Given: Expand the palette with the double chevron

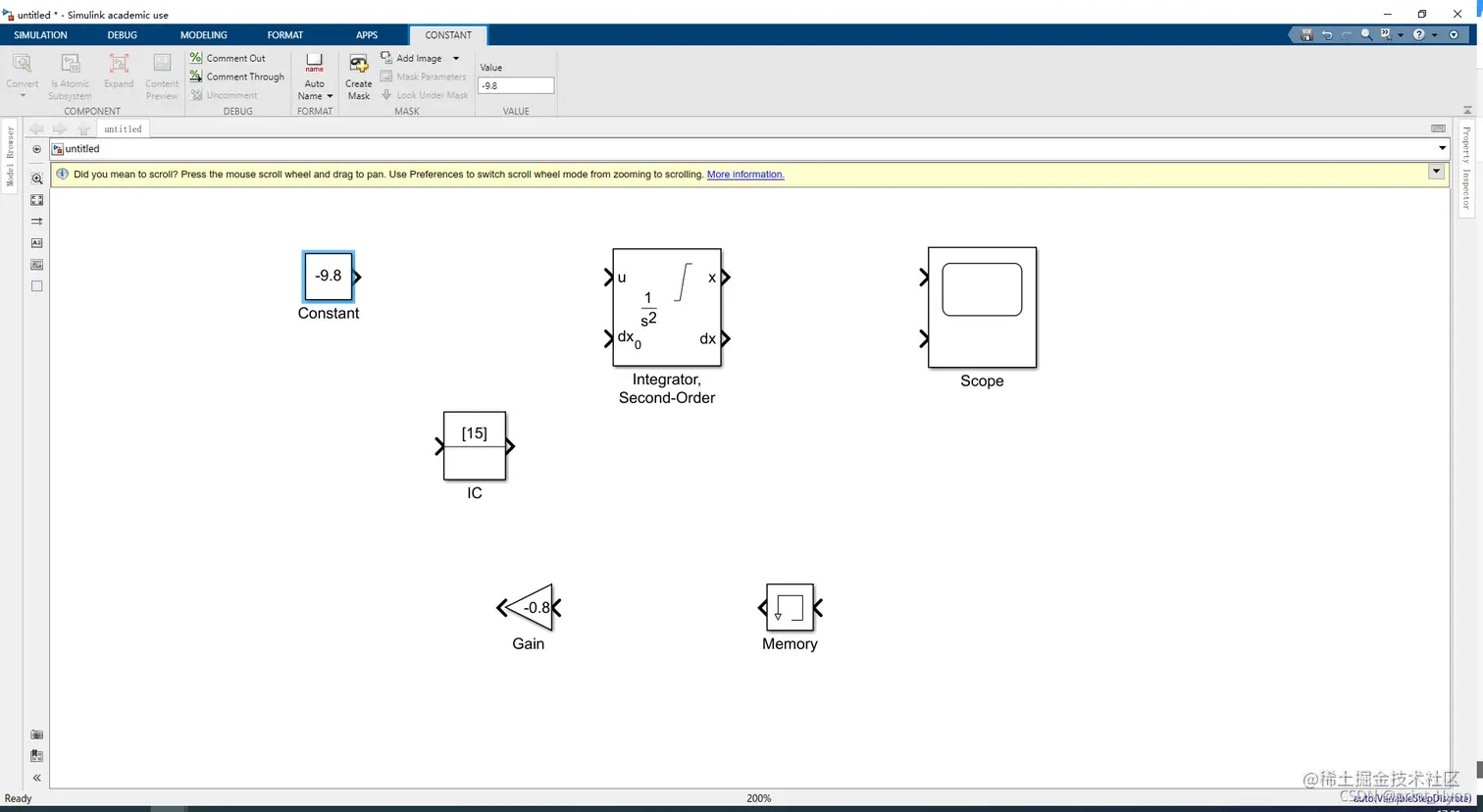Looking at the screenshot, I should (36, 778).
